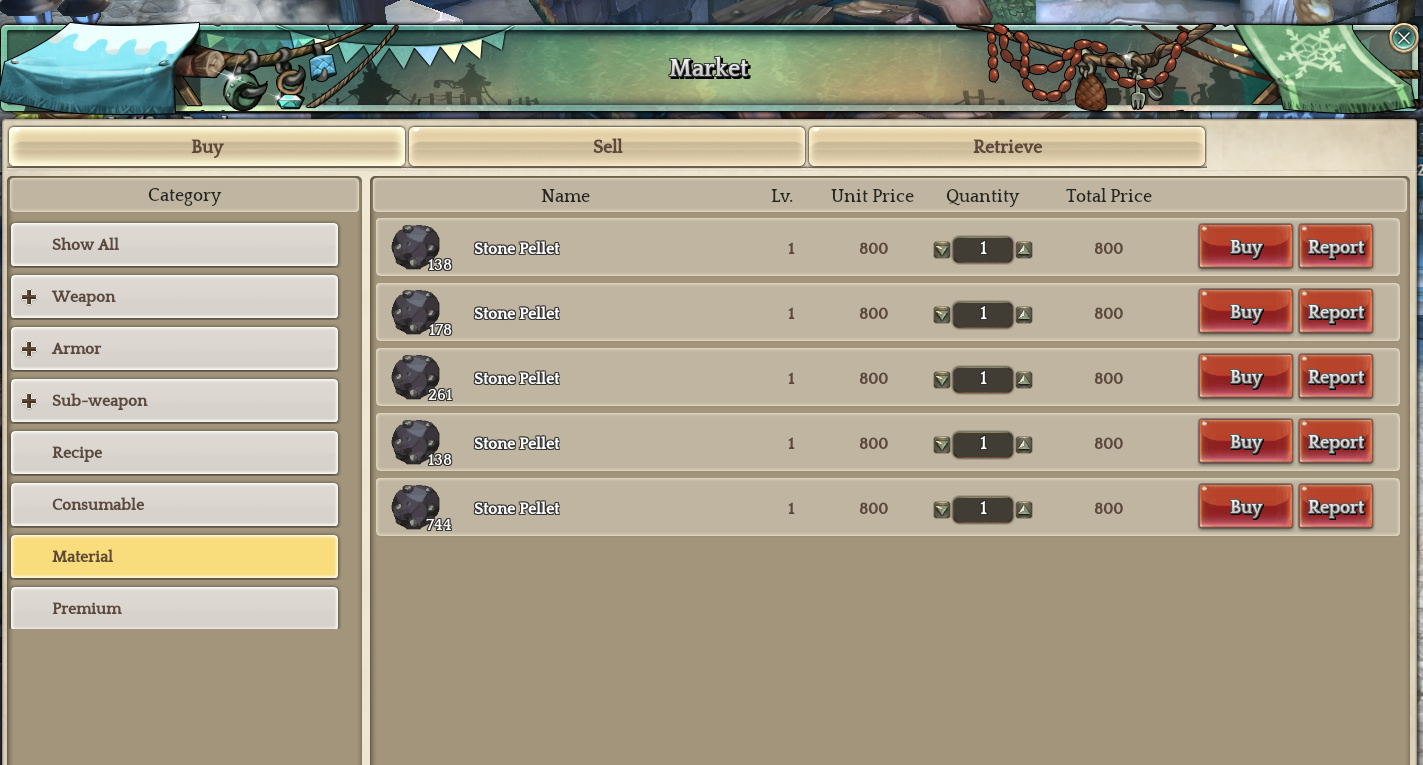Select the Premium category
The height and width of the screenshot is (765, 1423).
[175, 608]
